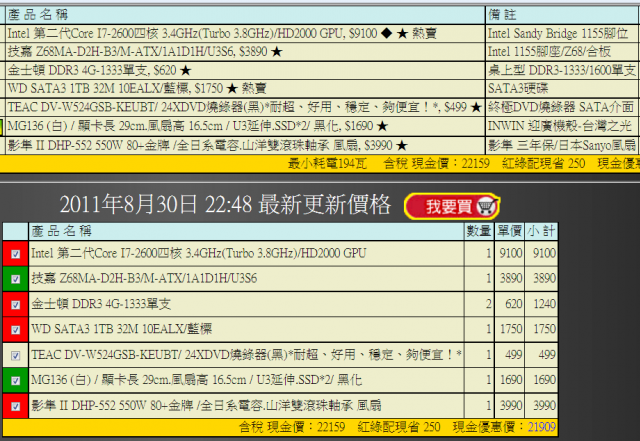Uncheck the 金士頓 DDR3 4G-1333 checkbox
This screenshot has width=640, height=441.
(16, 305)
